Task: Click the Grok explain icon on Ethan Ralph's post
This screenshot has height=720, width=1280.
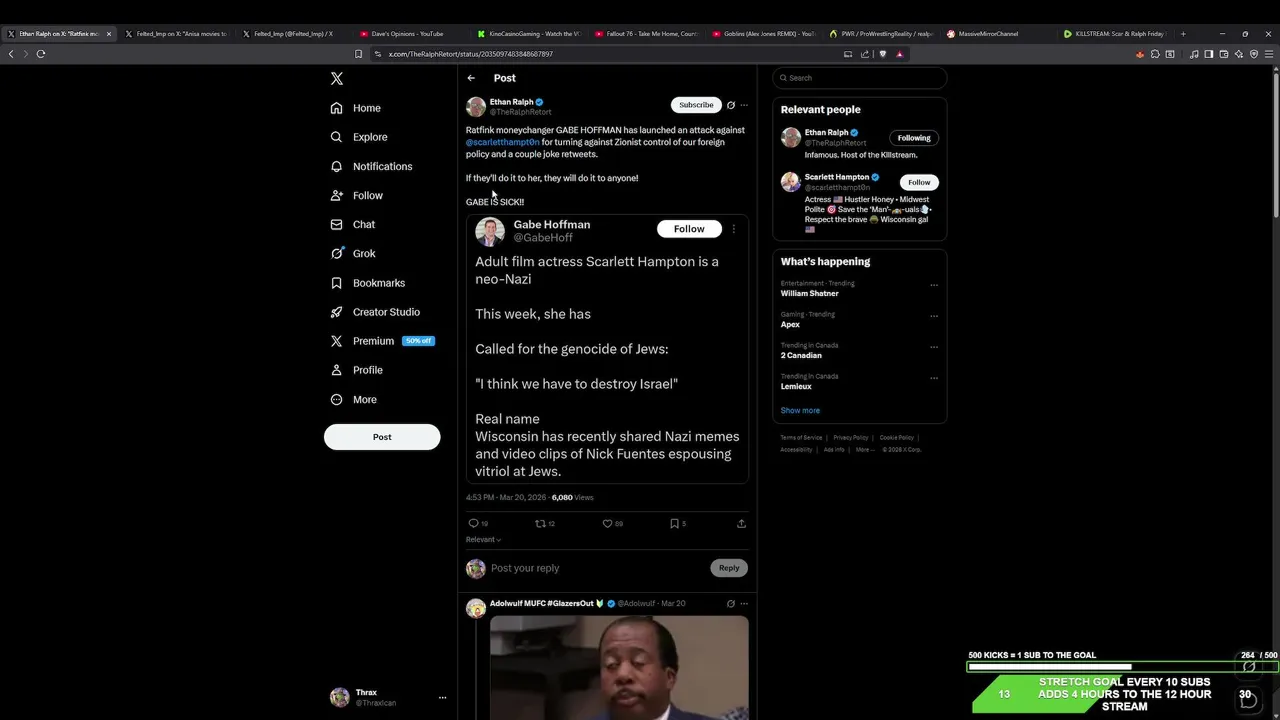Action: (x=730, y=105)
